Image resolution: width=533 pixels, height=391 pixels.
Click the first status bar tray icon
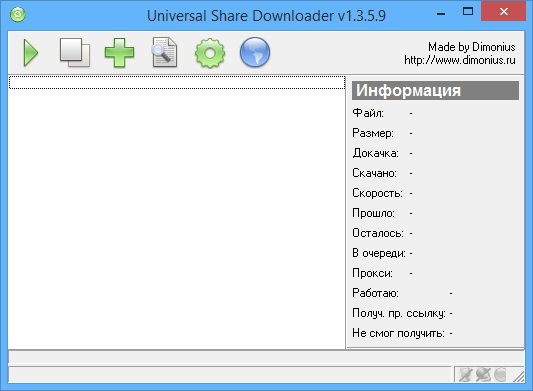coord(465,375)
